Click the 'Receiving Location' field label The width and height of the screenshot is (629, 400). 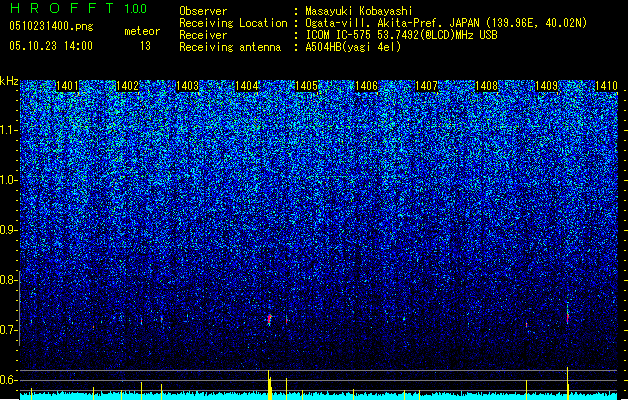(x=233, y=23)
